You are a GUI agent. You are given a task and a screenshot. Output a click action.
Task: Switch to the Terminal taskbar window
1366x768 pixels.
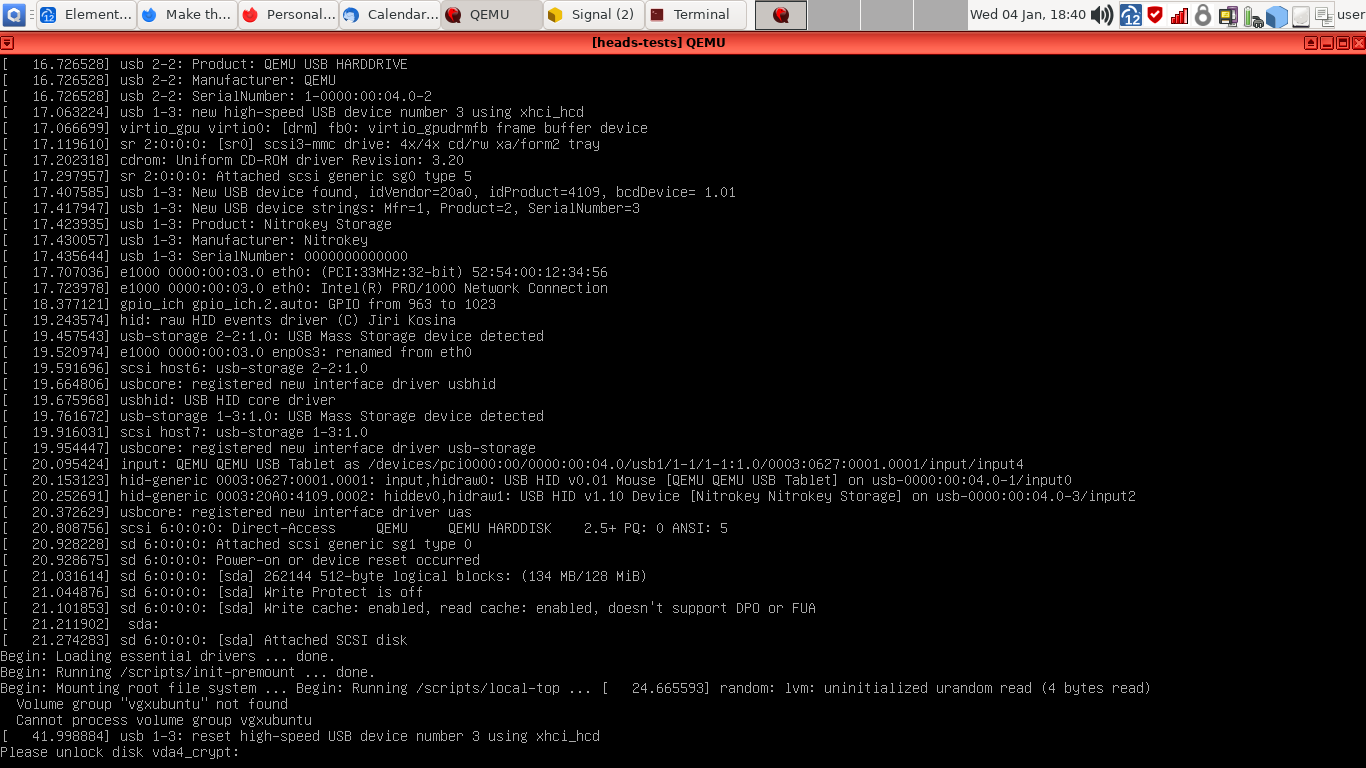[695, 15]
